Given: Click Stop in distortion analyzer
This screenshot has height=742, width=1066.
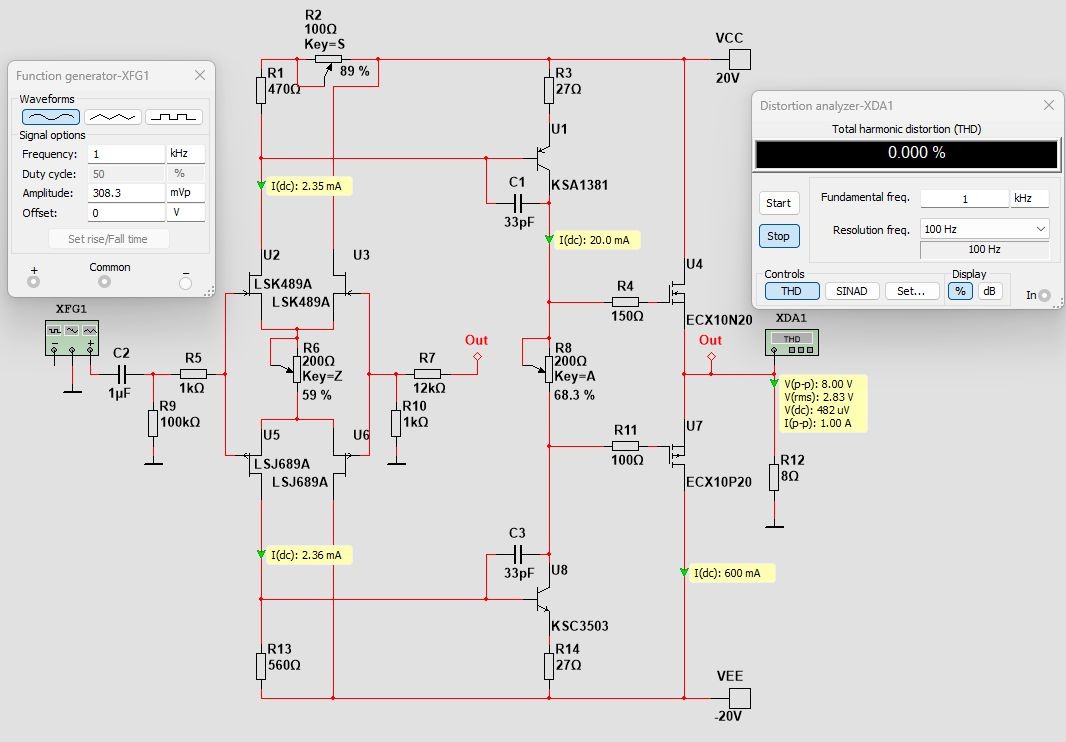Looking at the screenshot, I should [x=779, y=236].
